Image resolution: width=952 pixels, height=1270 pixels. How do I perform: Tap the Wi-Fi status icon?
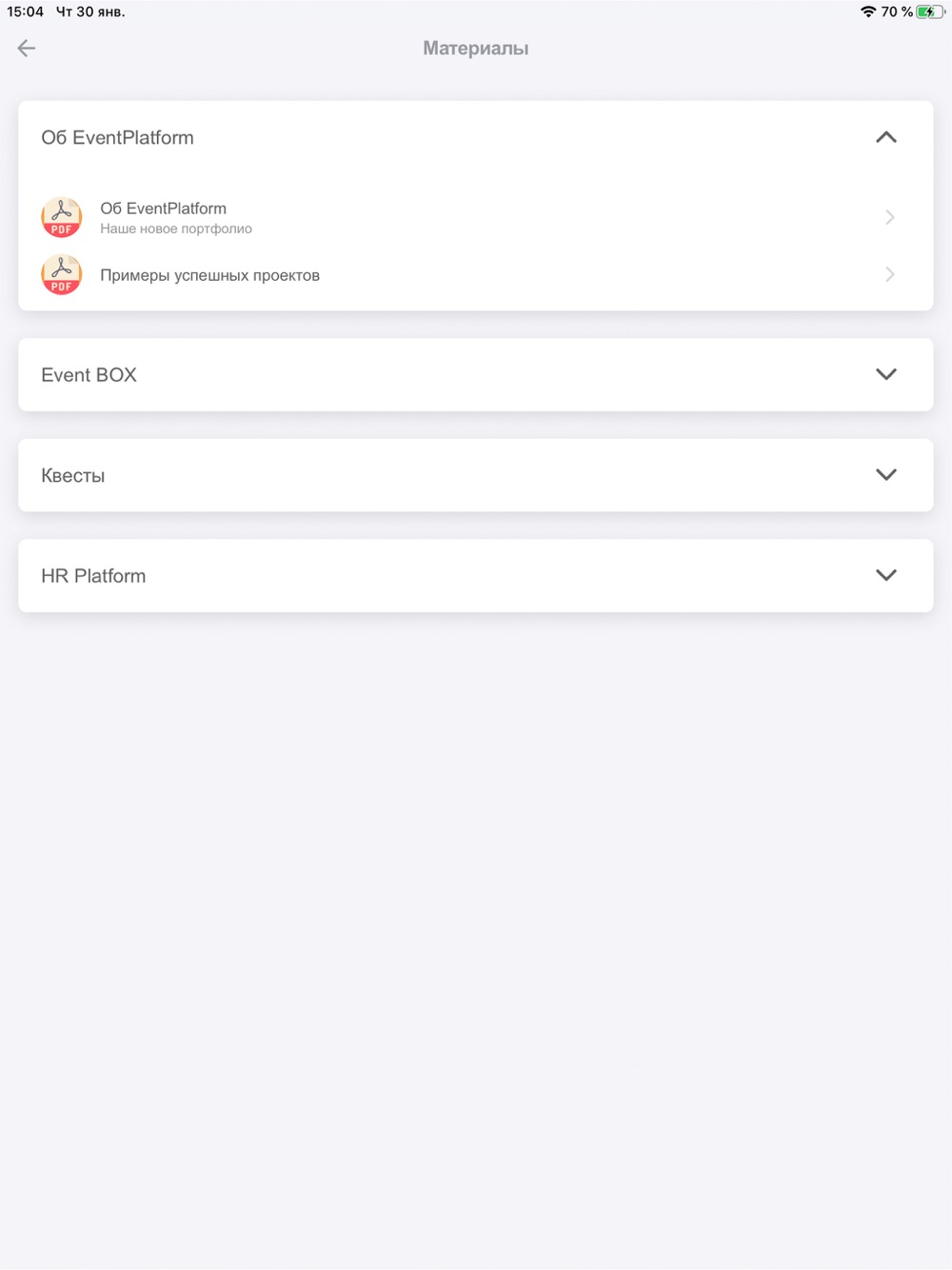(x=868, y=11)
